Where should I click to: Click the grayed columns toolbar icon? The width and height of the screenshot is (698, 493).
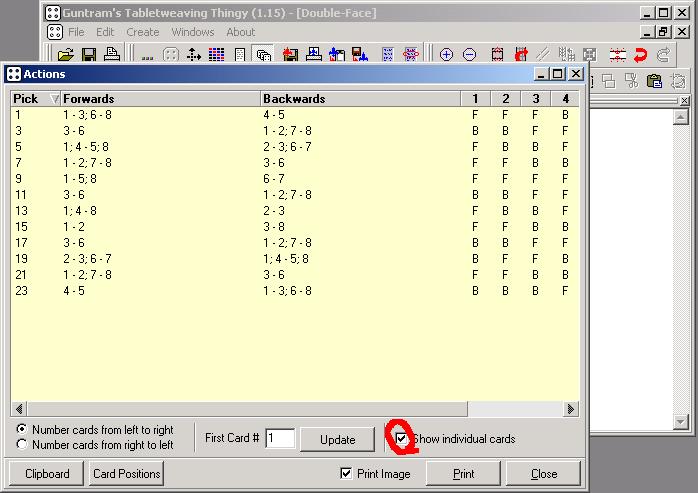[566, 55]
